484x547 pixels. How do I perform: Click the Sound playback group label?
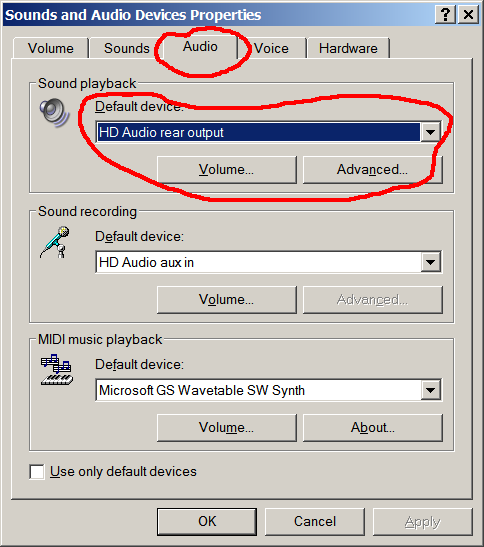point(87,84)
